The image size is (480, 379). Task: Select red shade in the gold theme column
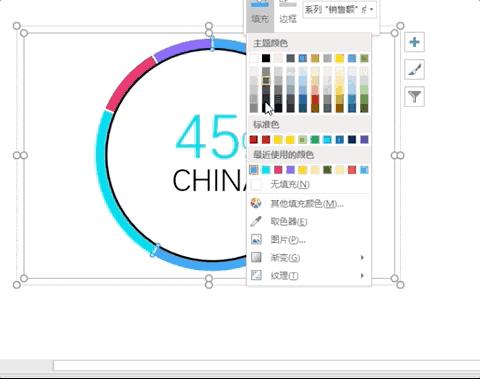click(315, 99)
